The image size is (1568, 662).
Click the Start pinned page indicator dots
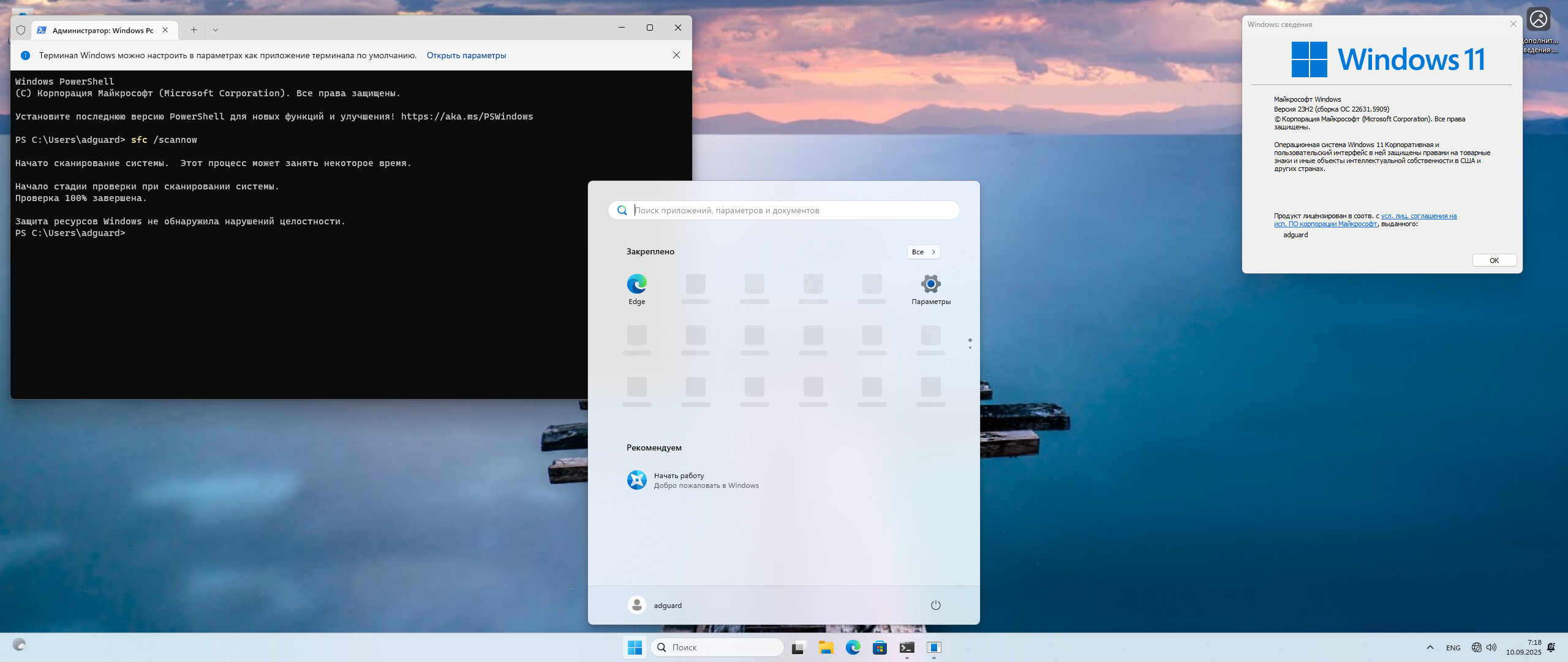click(x=970, y=343)
